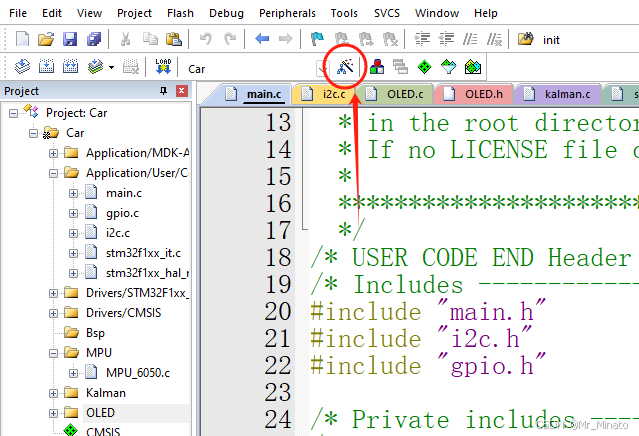Click File Extensions and Books icon
This screenshot has width=639, height=436.
377,66
